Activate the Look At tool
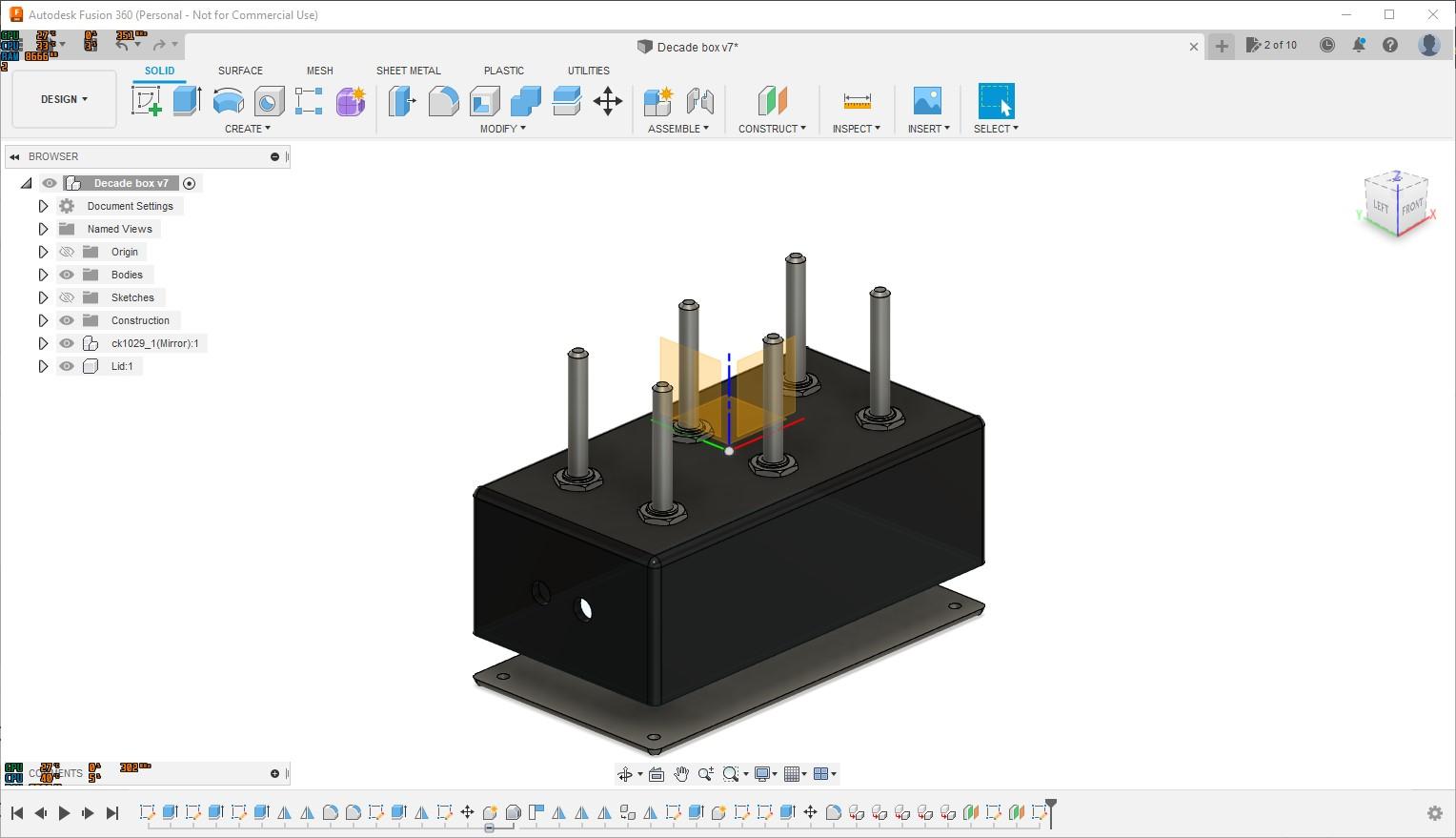Screen dimensions: 1456x838 (657, 774)
